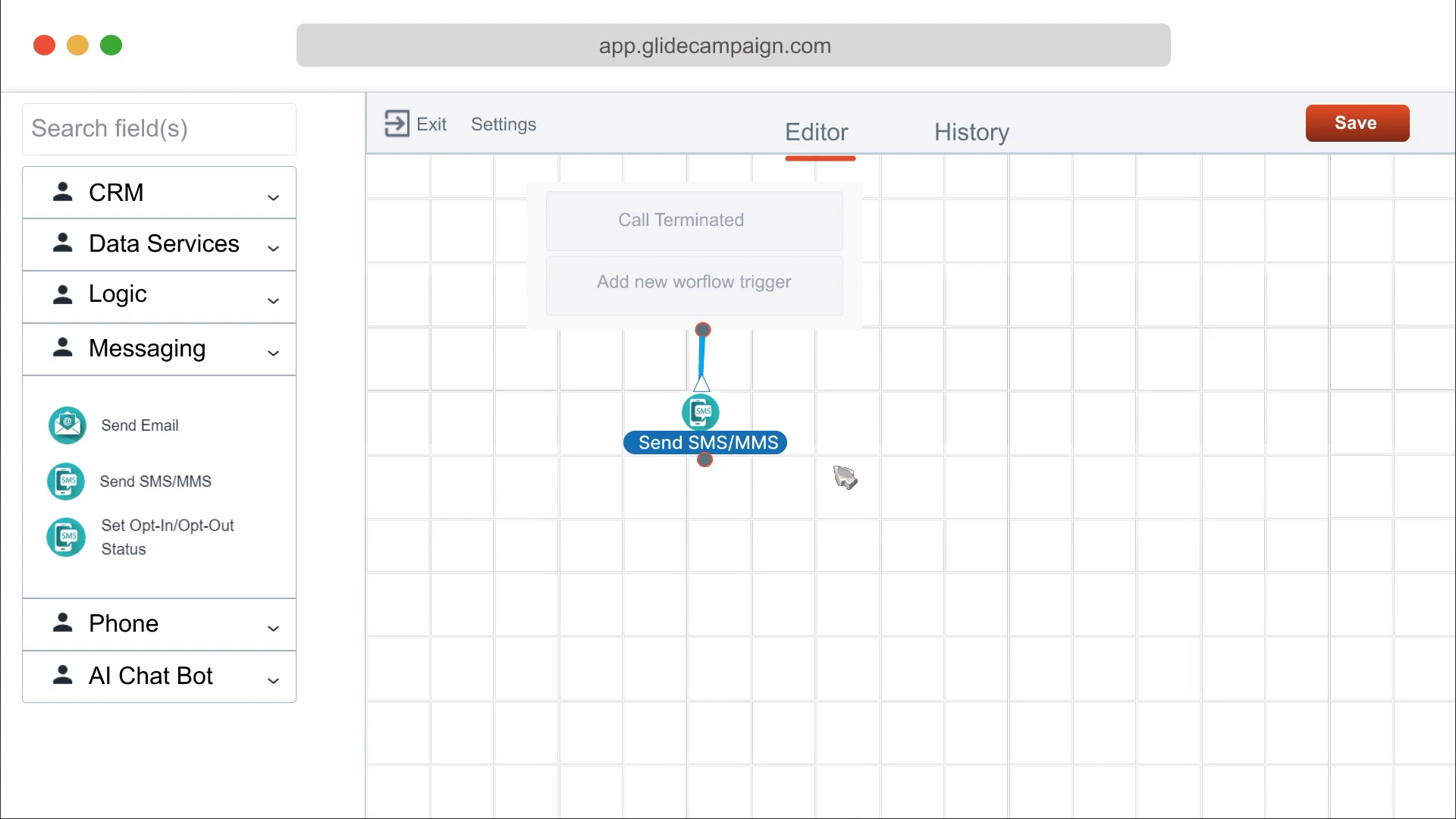Screen dimensions: 1456x819
Task: Expand the Data Services section
Action: tap(273, 248)
